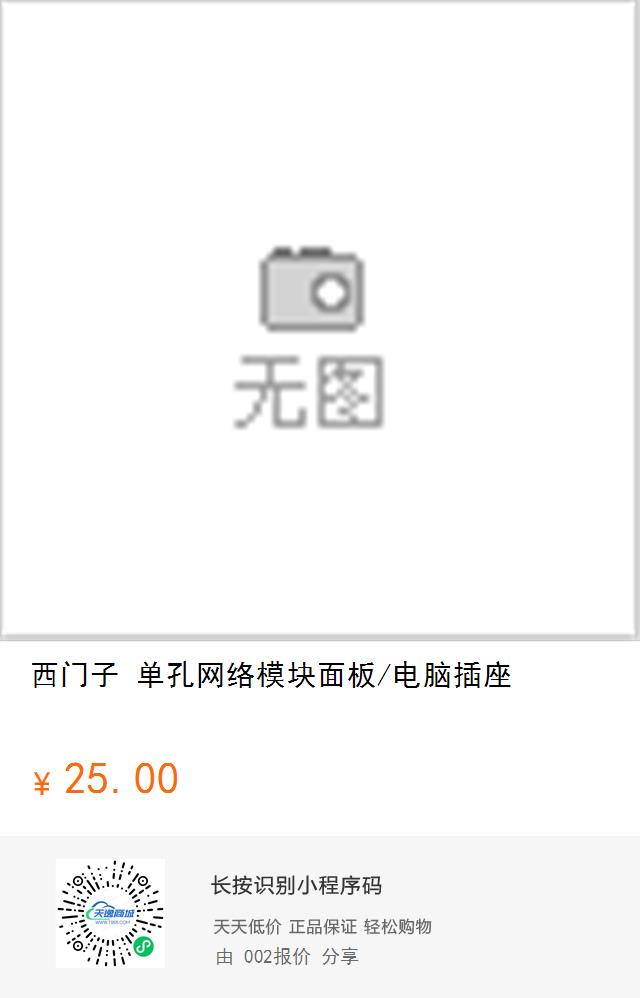Tap the 分享 text in the footer
This screenshot has width=640, height=998.
coord(340,956)
